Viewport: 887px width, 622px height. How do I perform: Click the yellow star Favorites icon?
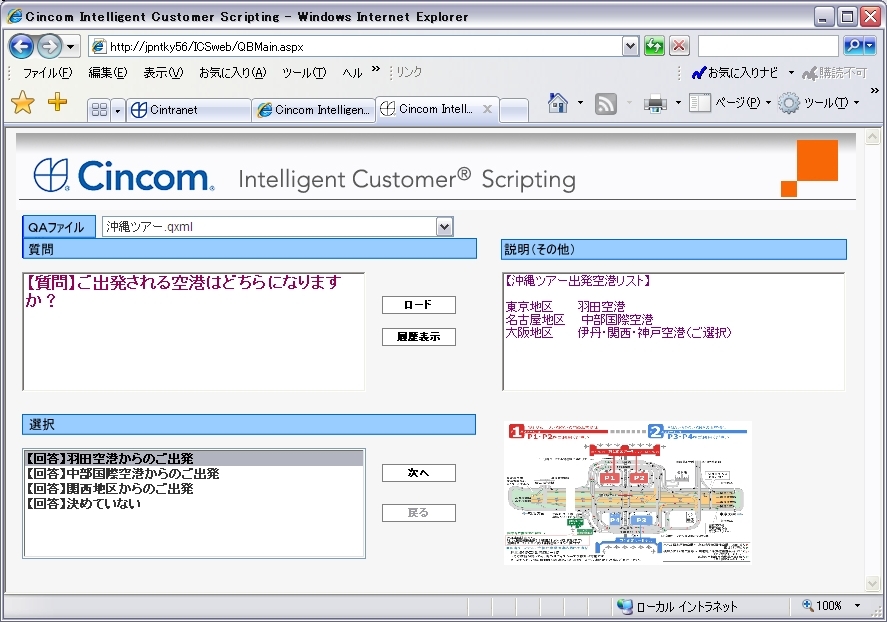(23, 103)
